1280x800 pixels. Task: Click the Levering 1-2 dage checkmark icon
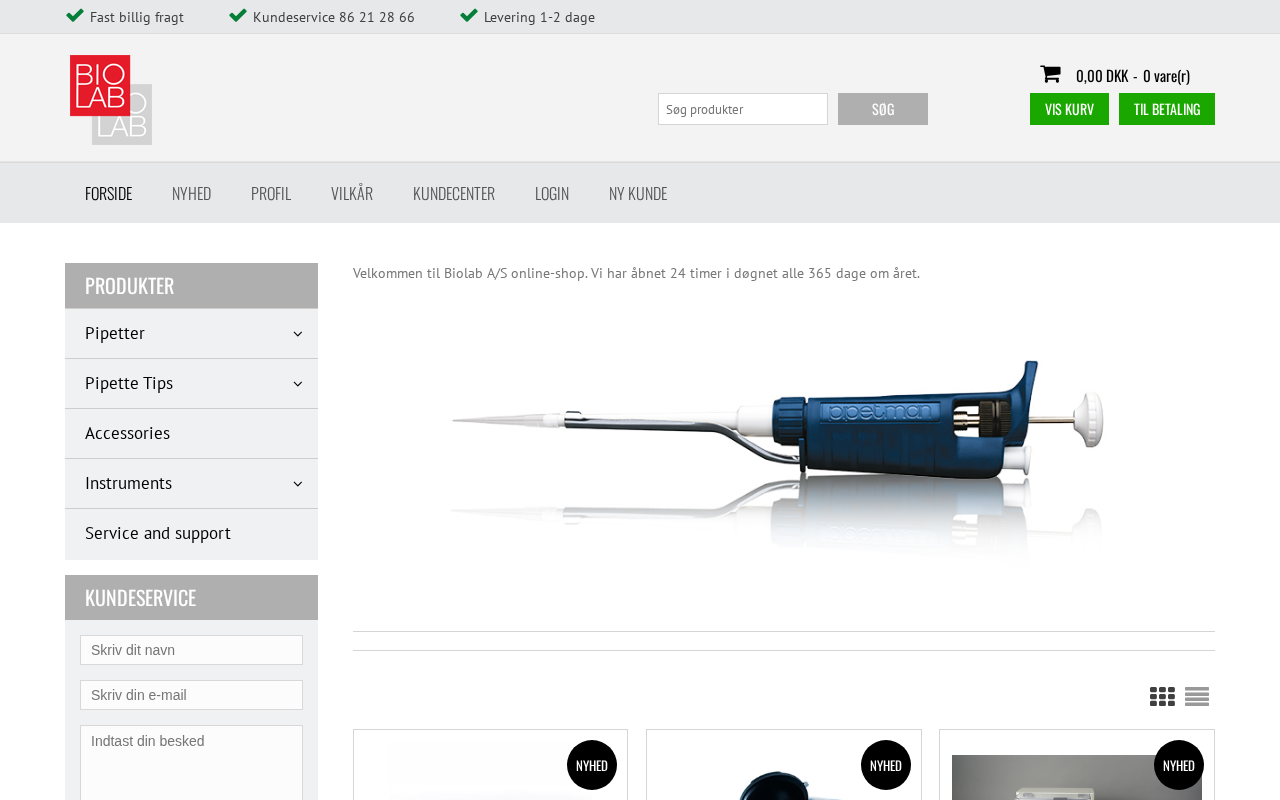[x=469, y=15]
